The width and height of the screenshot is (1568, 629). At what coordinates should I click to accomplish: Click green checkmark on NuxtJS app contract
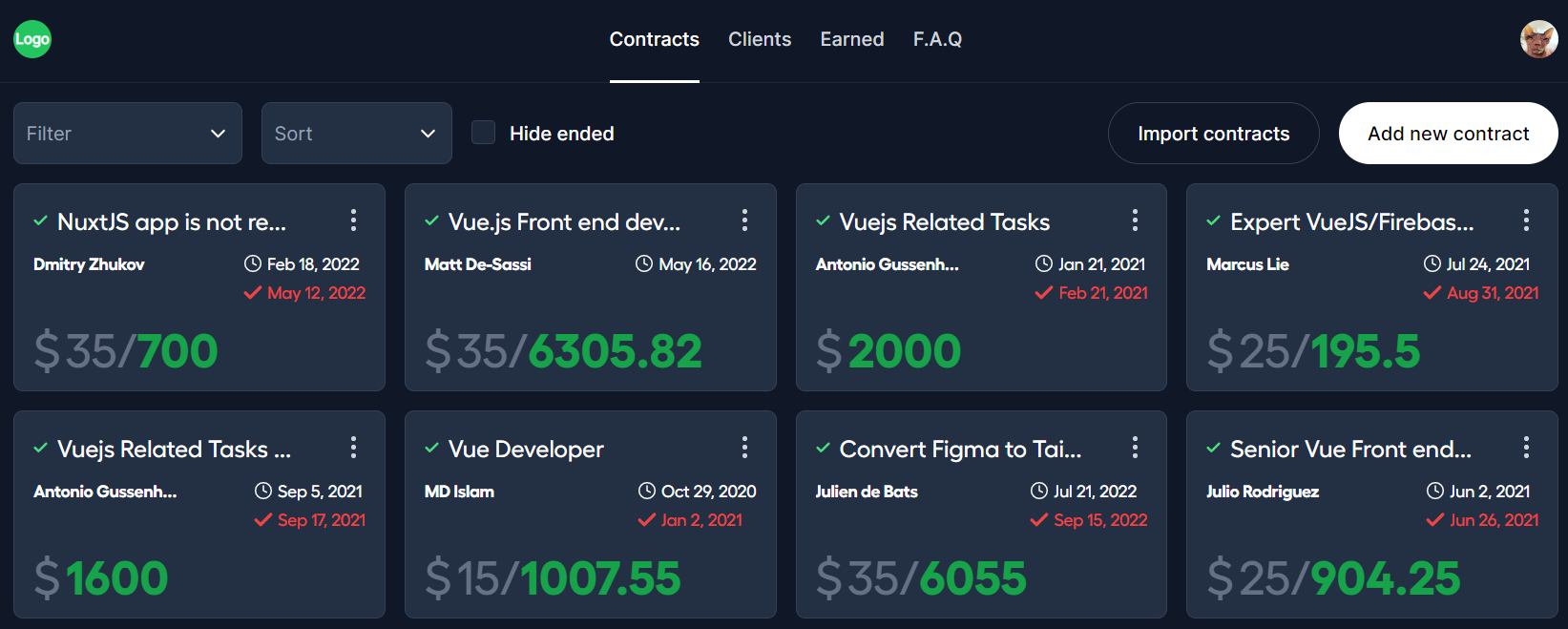tap(40, 221)
